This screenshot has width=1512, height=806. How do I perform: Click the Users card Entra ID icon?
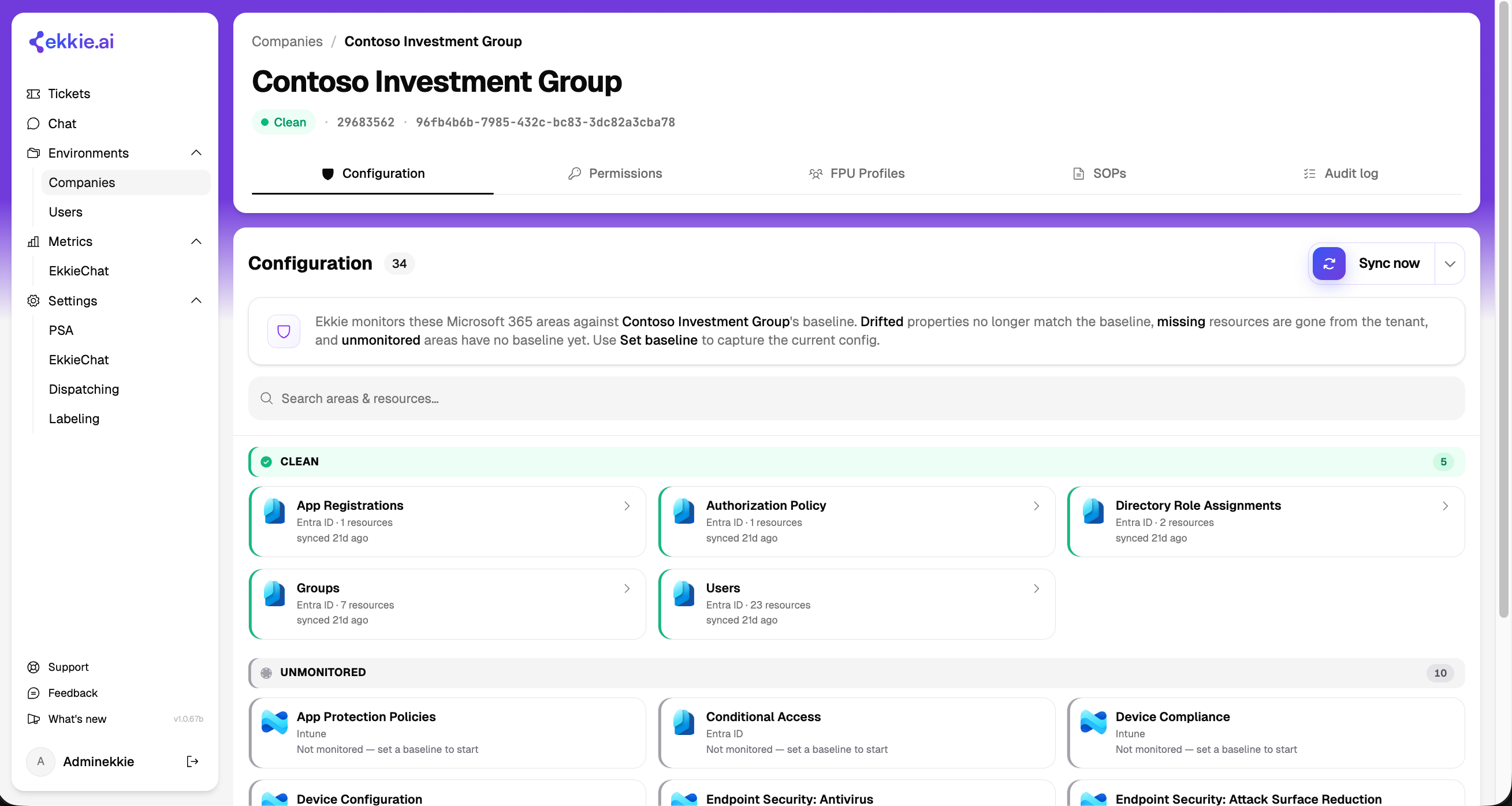click(684, 593)
